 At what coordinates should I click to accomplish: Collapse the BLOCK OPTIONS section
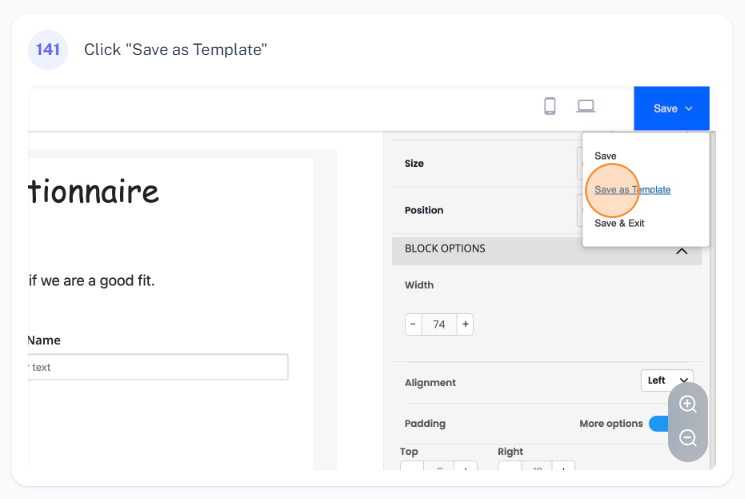tap(681, 250)
